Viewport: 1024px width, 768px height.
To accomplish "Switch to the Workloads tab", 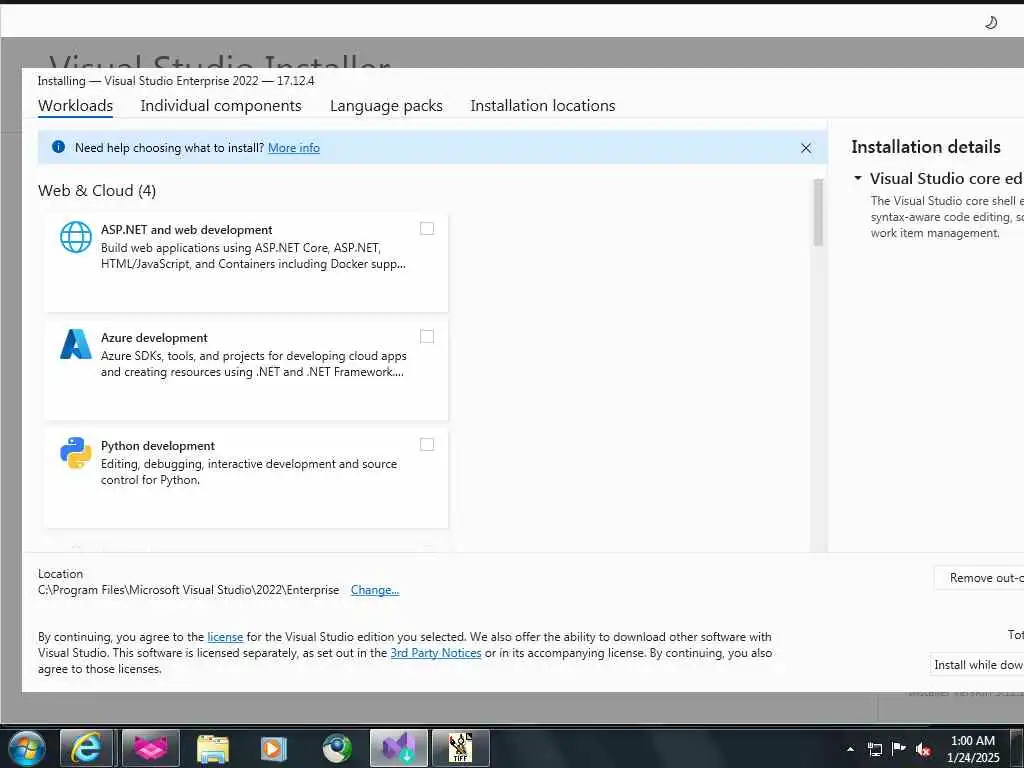I will tap(76, 106).
